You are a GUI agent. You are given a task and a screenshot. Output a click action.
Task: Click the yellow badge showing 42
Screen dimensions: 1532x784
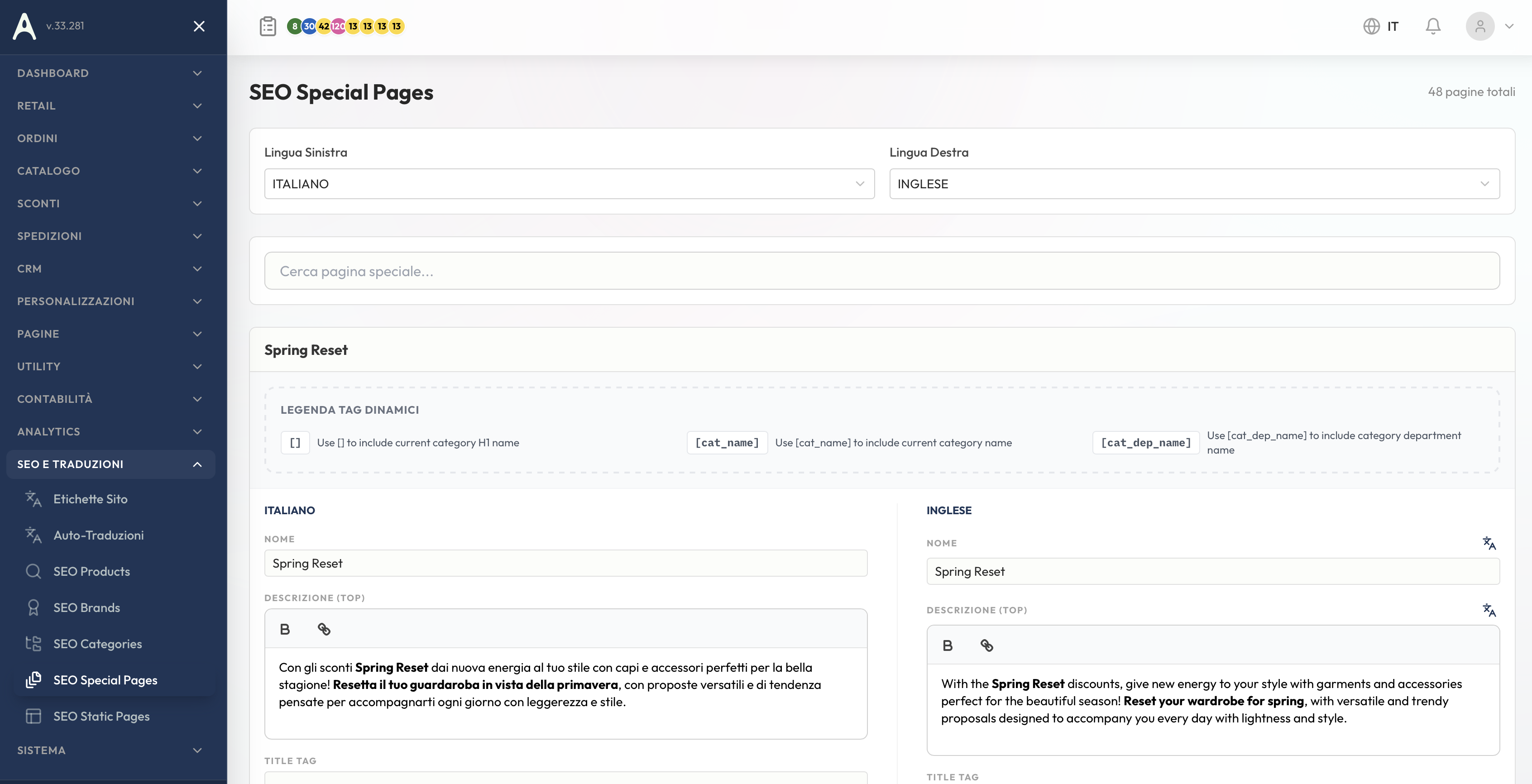[324, 26]
